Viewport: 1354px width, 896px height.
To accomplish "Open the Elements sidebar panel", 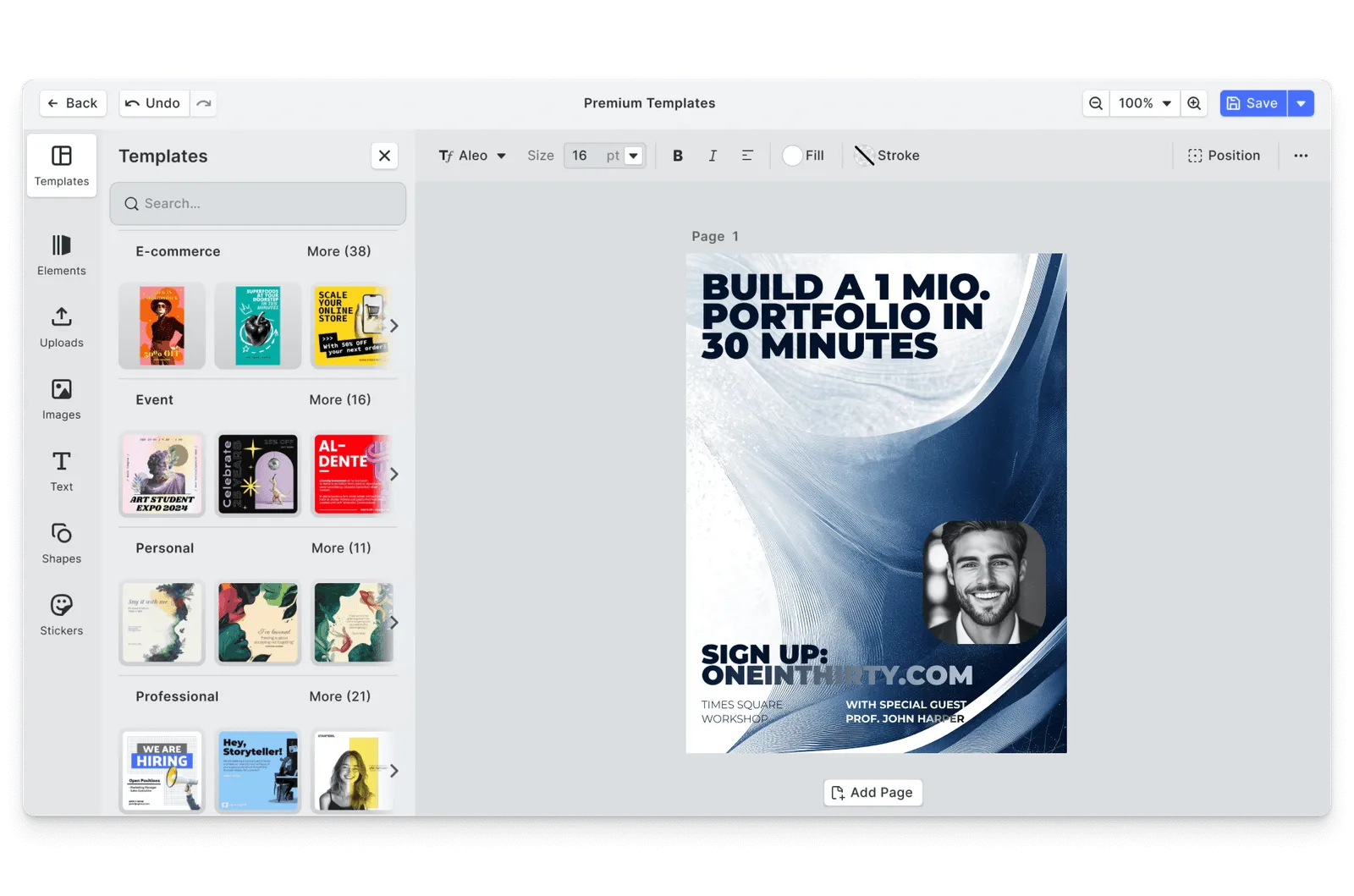I will [61, 256].
